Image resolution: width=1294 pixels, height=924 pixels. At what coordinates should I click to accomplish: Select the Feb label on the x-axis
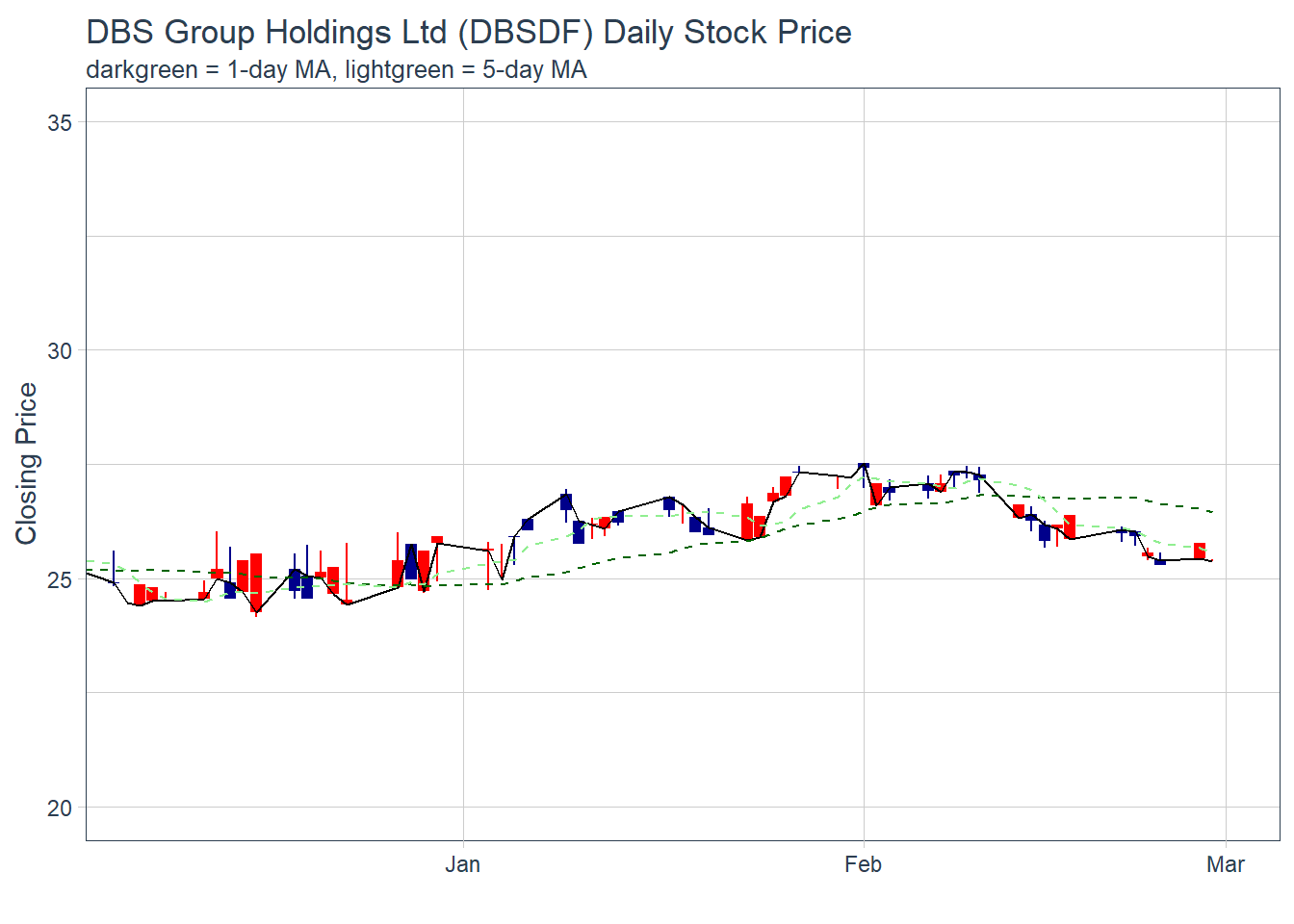coord(863,864)
